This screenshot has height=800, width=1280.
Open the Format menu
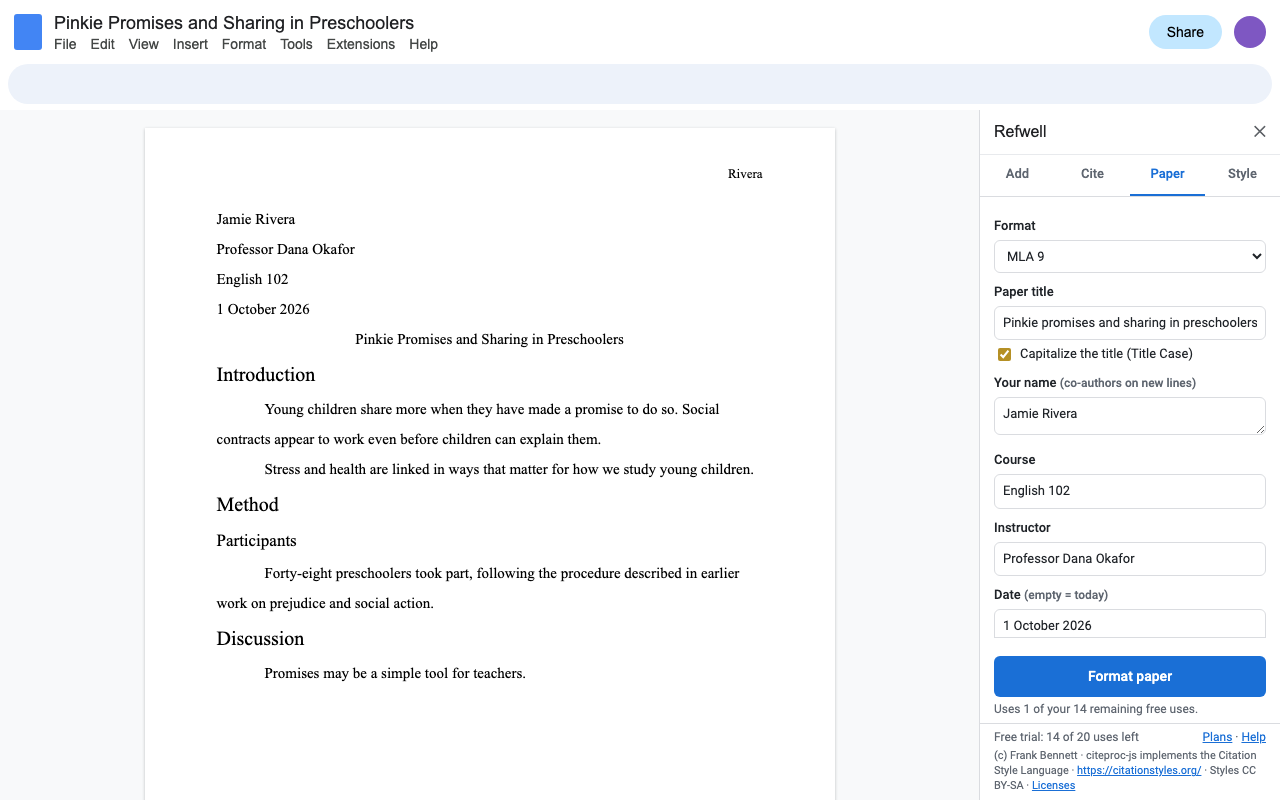pyautogui.click(x=244, y=44)
